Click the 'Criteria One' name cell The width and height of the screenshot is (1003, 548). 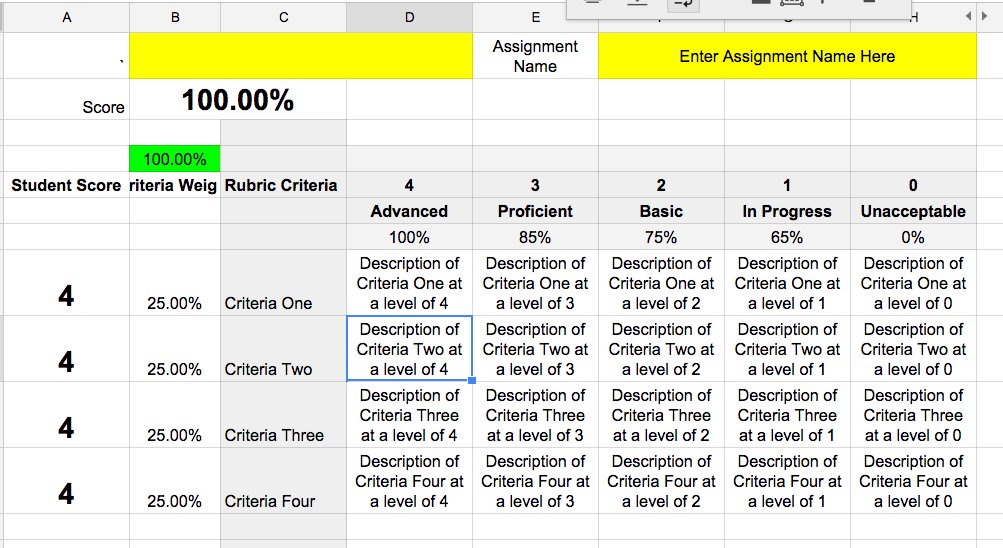pos(283,283)
